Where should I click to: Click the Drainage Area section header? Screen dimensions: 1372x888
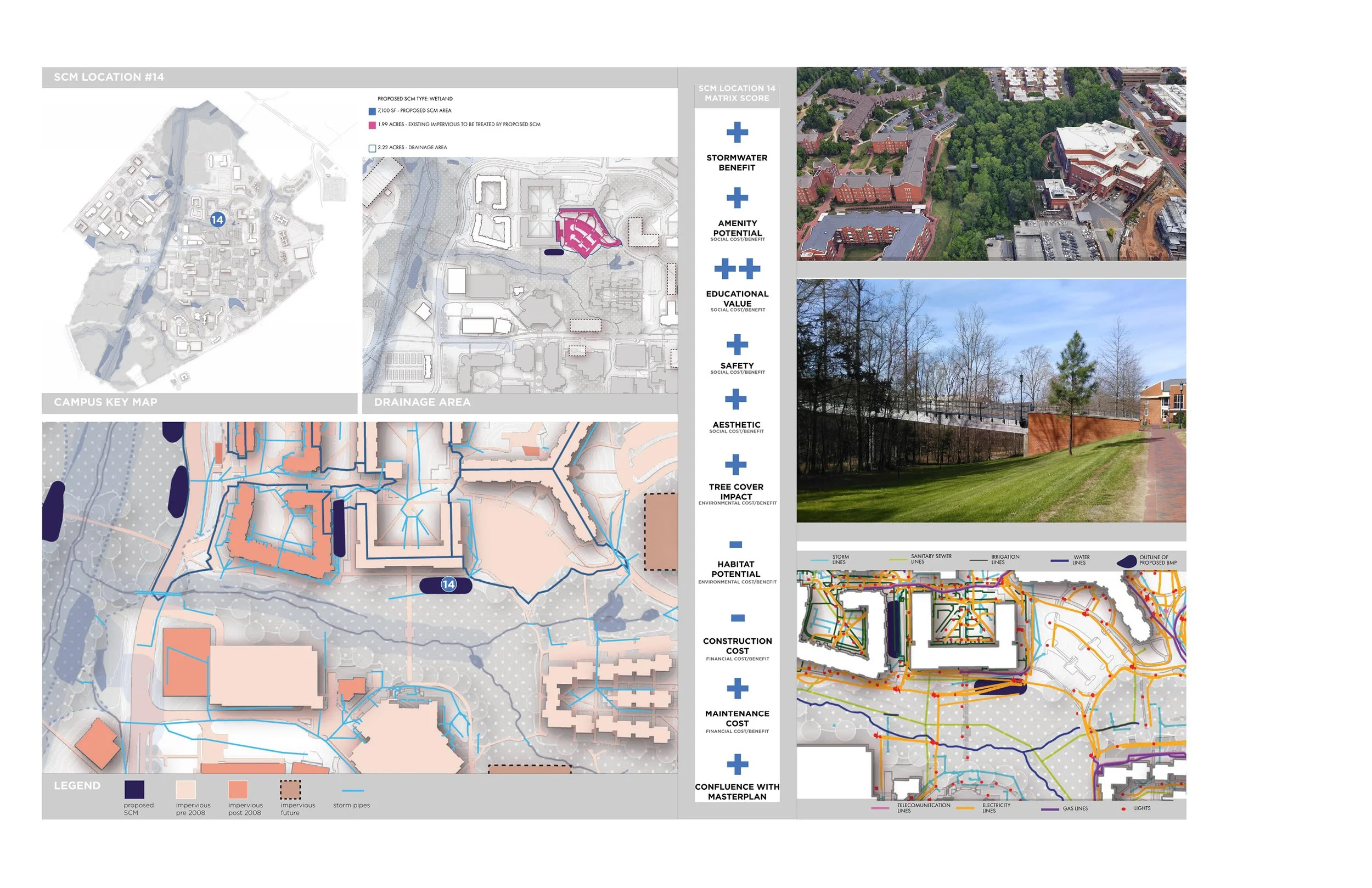click(423, 402)
